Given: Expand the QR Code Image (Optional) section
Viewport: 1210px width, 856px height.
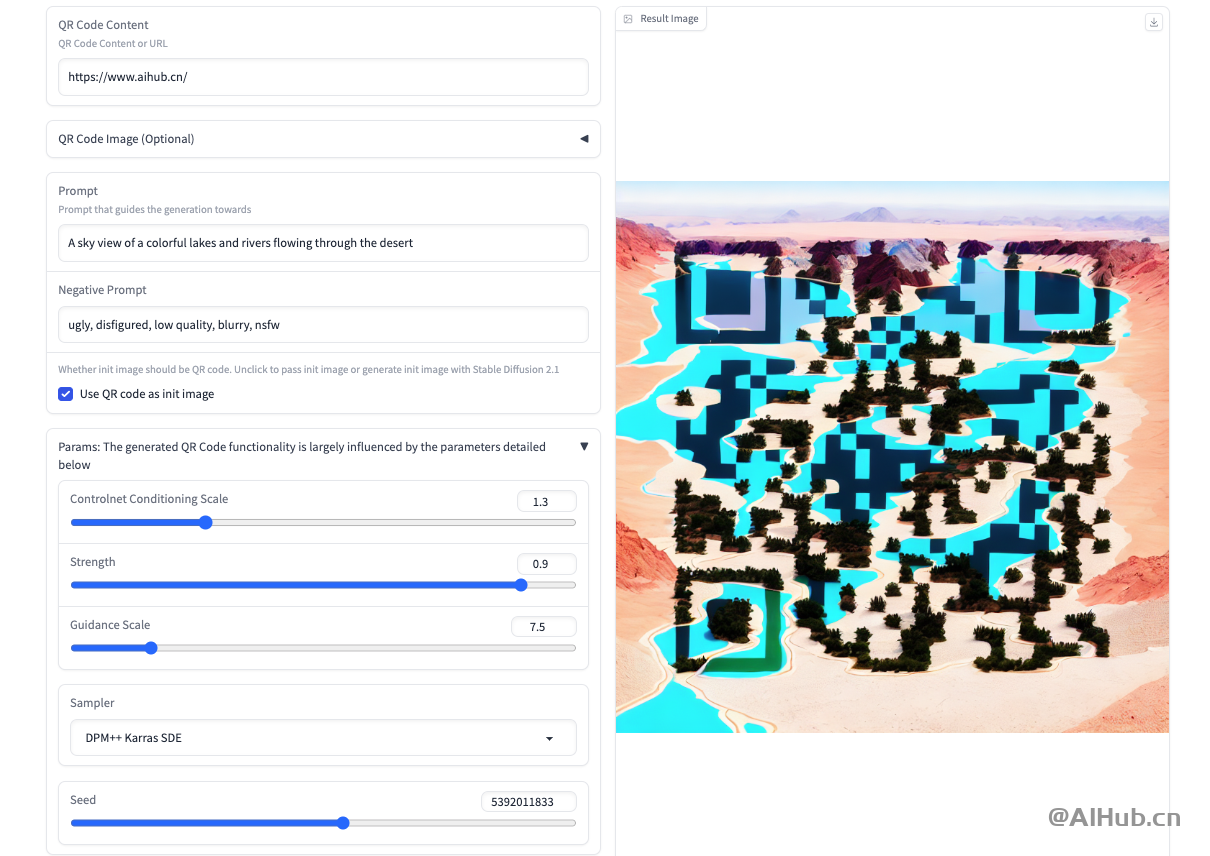Looking at the screenshot, I should pyautogui.click(x=584, y=139).
